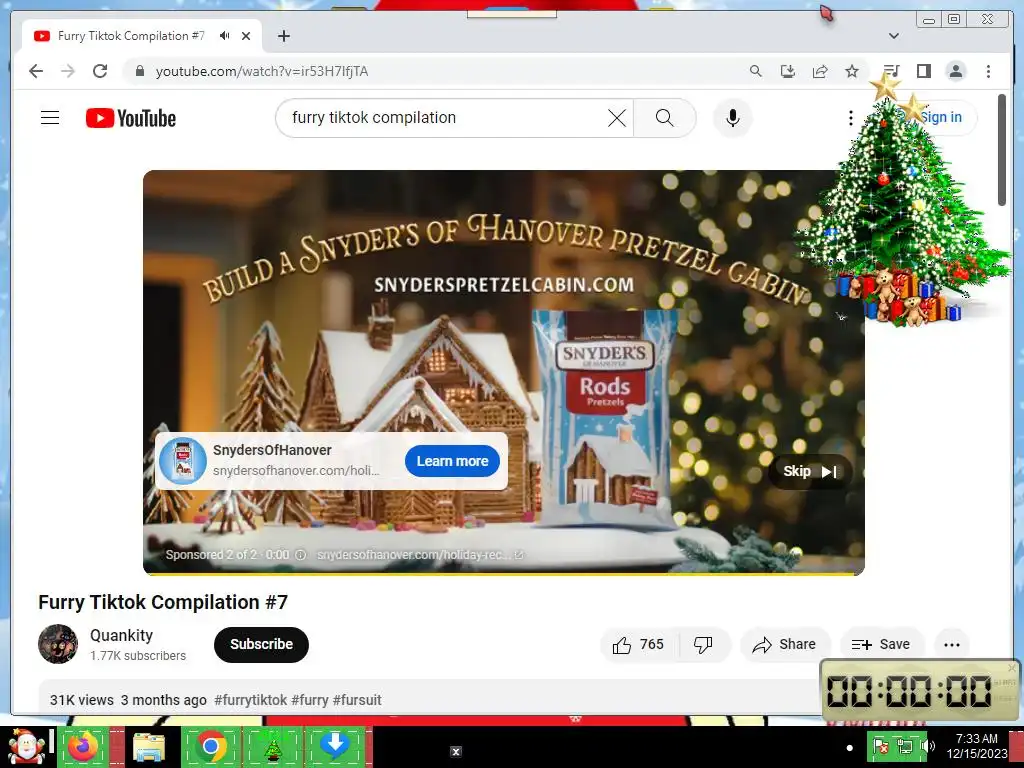
Task: Open the #furry hashtag
Action: click(310, 700)
